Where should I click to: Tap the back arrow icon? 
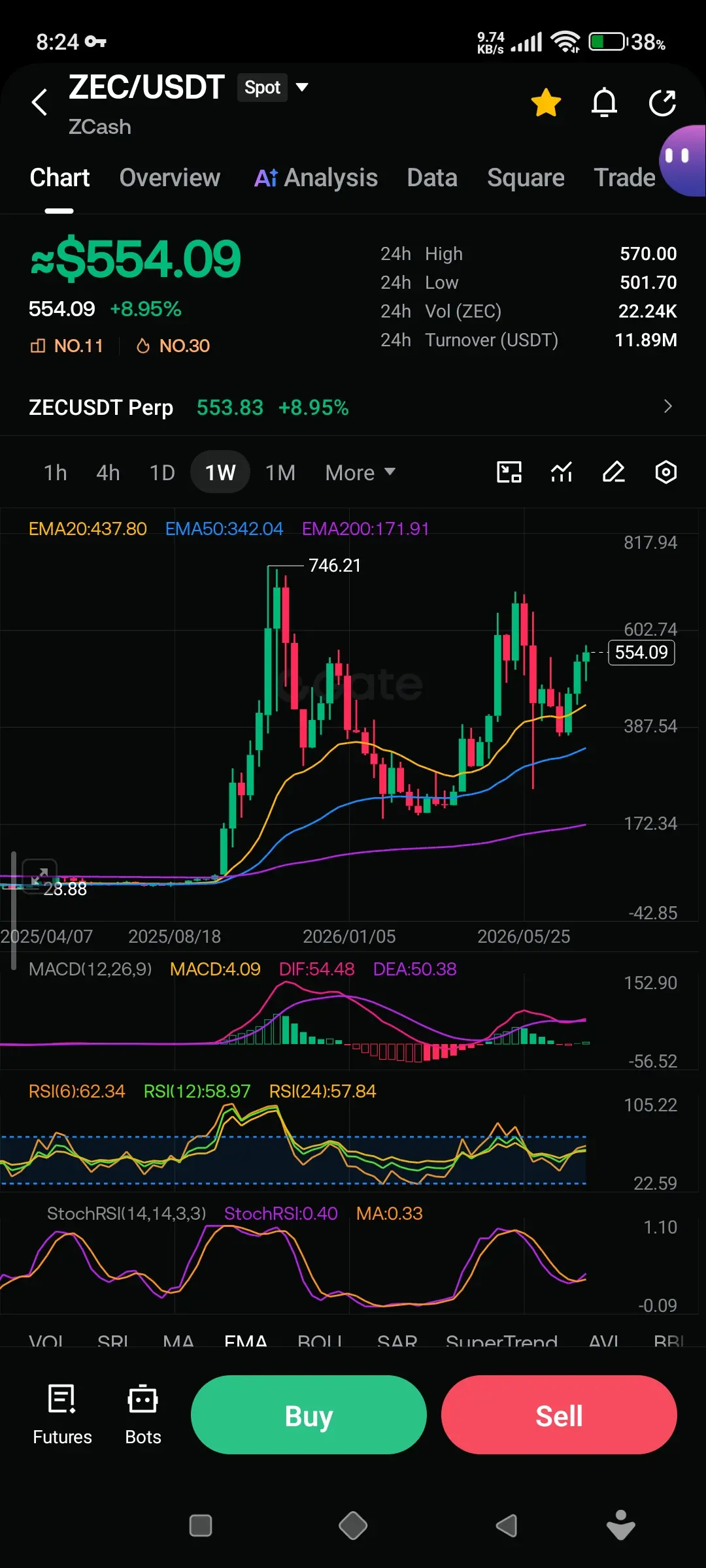click(40, 103)
